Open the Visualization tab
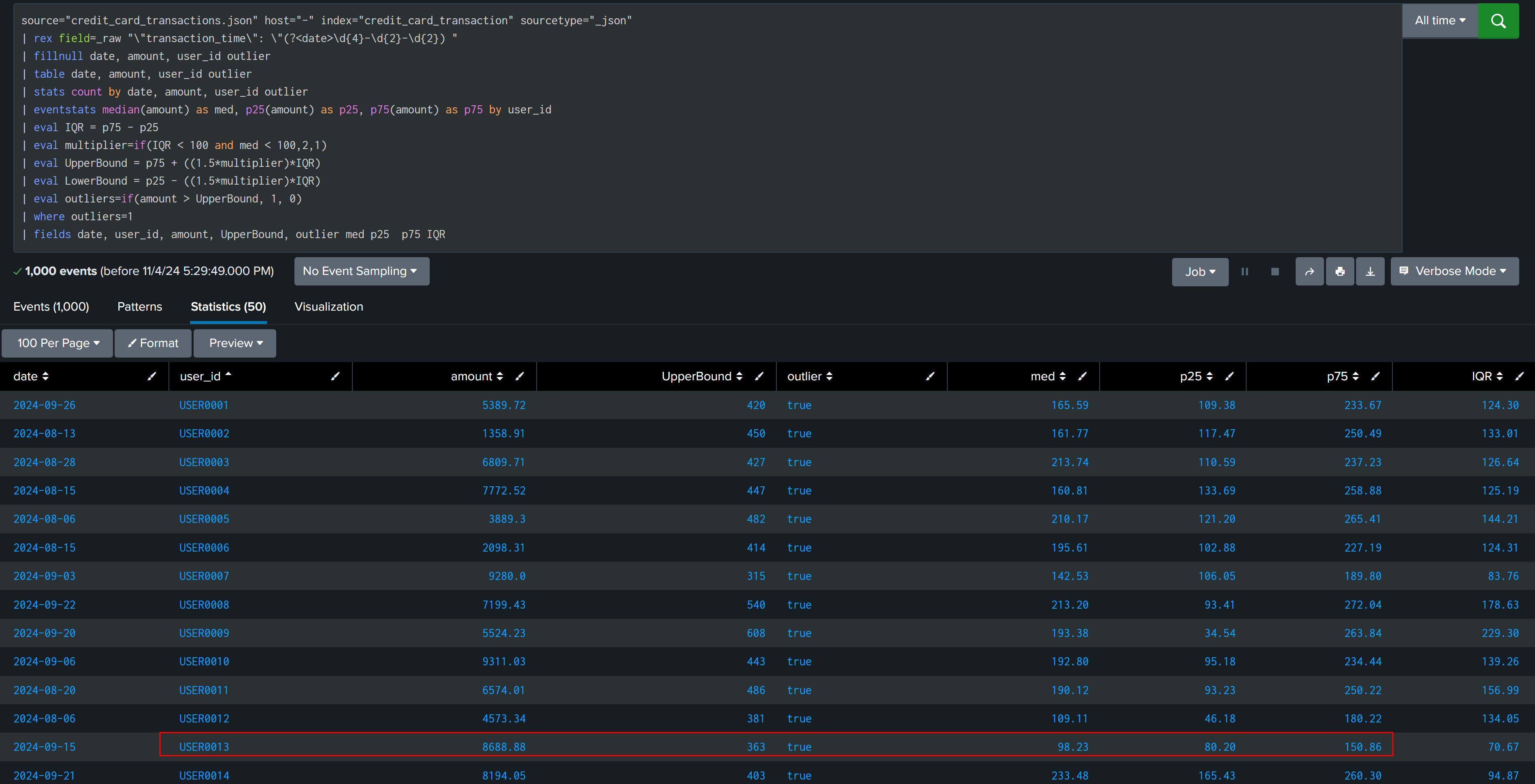Image resolution: width=1535 pixels, height=784 pixels. click(328, 307)
